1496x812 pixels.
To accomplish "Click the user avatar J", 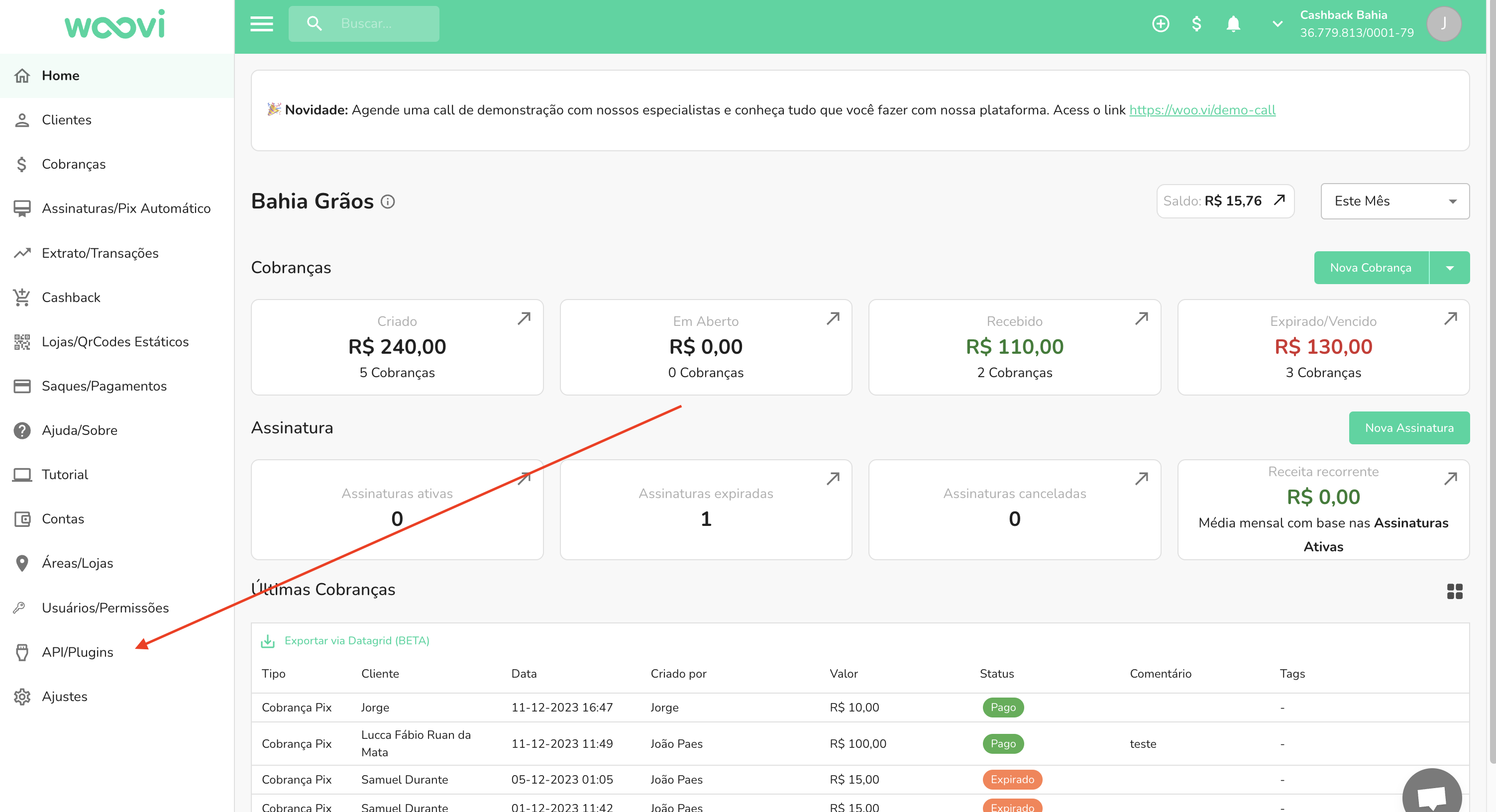I will 1443,24.
